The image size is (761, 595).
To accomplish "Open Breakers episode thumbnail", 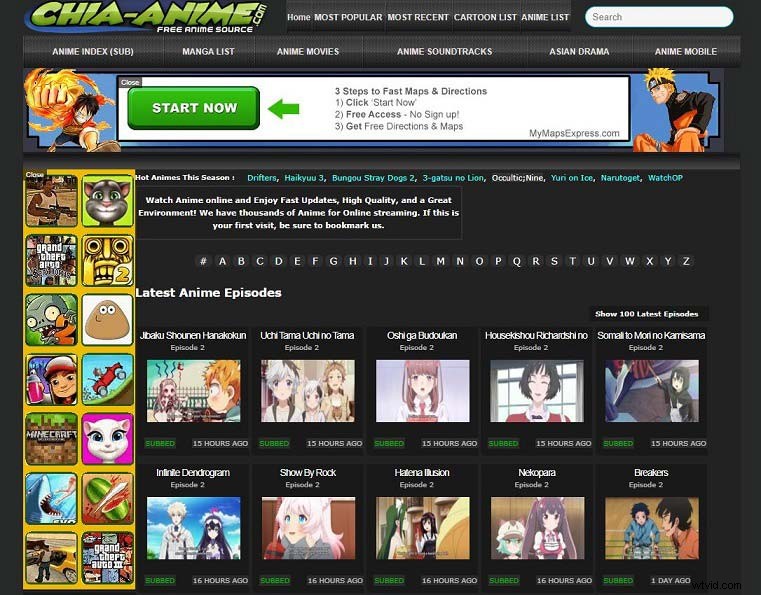I will [651, 528].
